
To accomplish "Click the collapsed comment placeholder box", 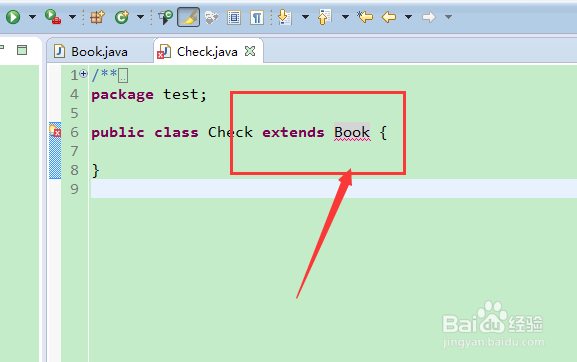I will [x=123, y=75].
